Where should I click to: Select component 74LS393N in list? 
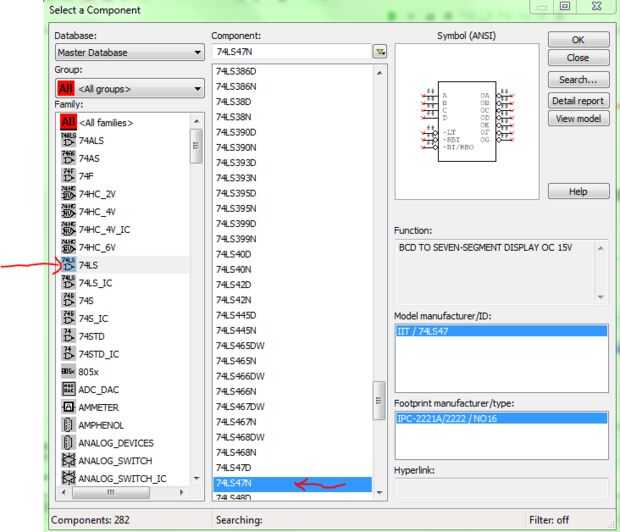(x=236, y=178)
